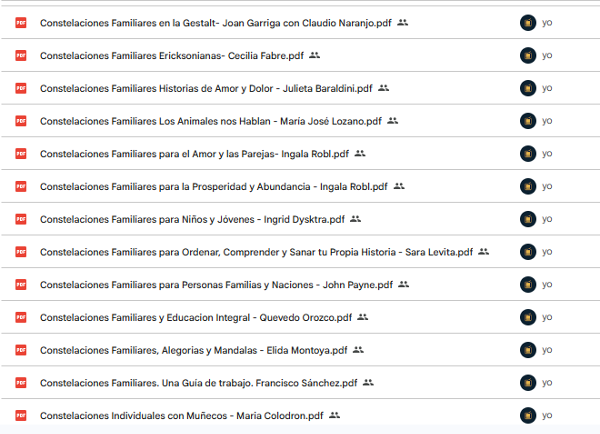Click owner 'yo' in Elida Montoya row
This screenshot has width=600, height=434.
547,350
